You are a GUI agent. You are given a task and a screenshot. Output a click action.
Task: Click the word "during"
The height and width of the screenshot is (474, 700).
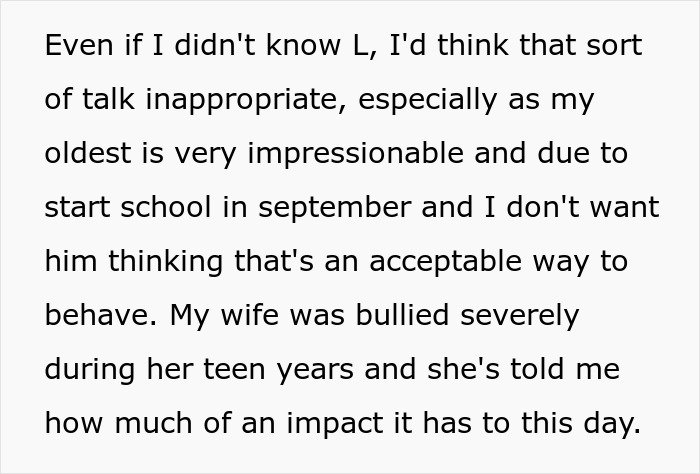(87, 370)
